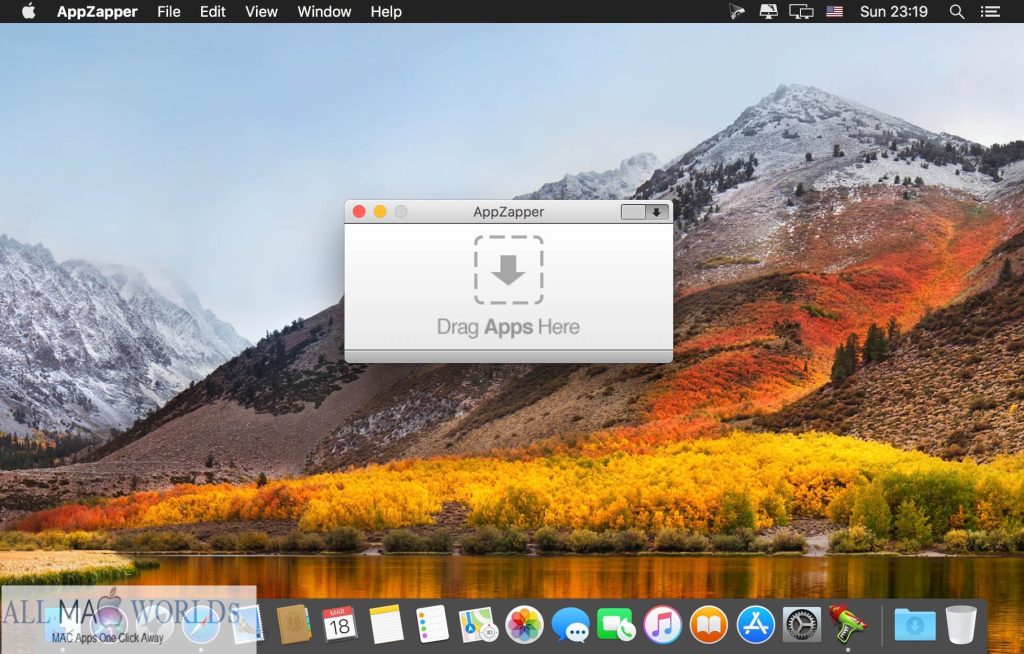
Task: Open the Edit menu
Action: point(212,11)
